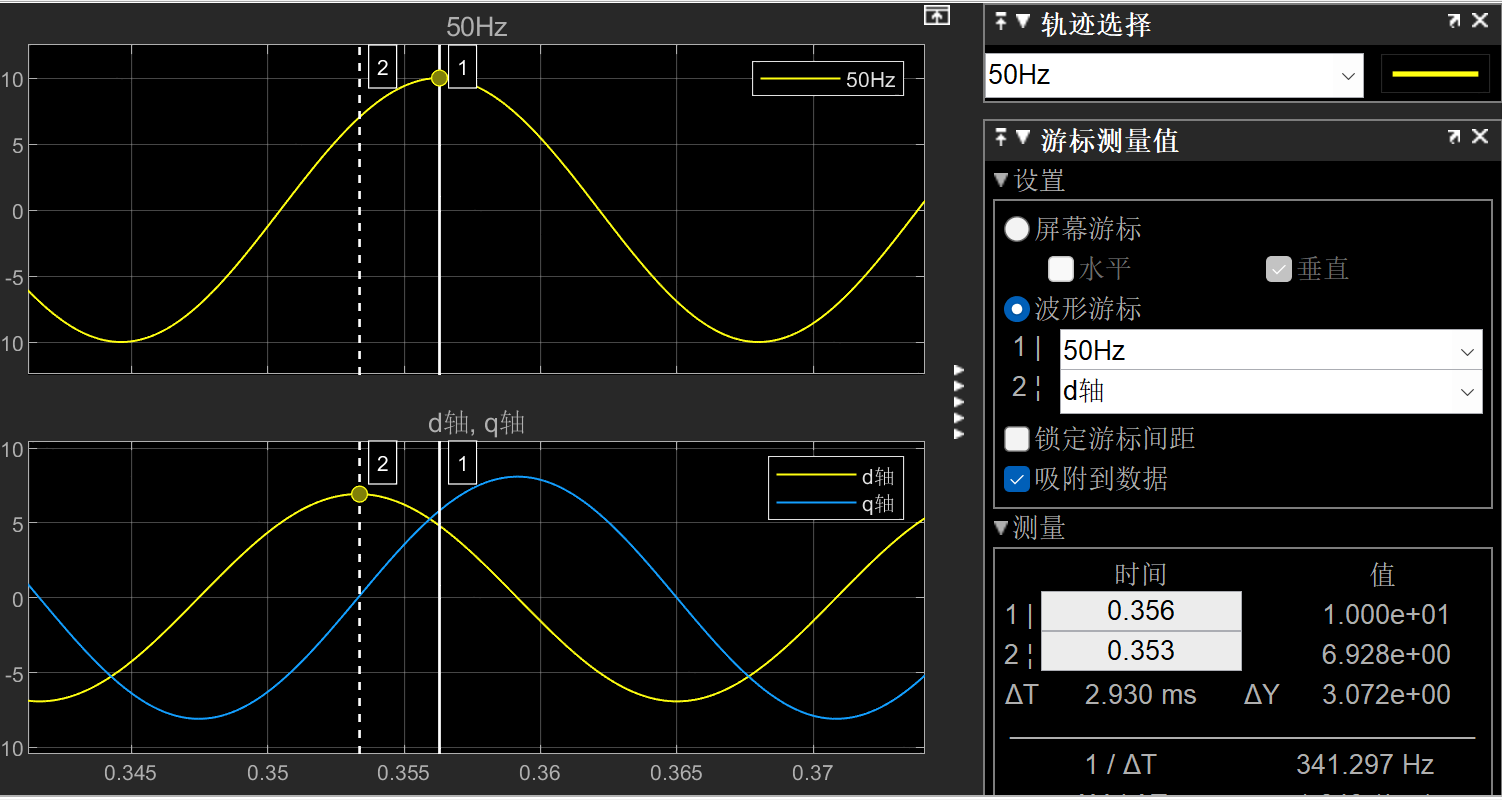Click the q轴 legend entry

pyautogui.click(x=836, y=504)
